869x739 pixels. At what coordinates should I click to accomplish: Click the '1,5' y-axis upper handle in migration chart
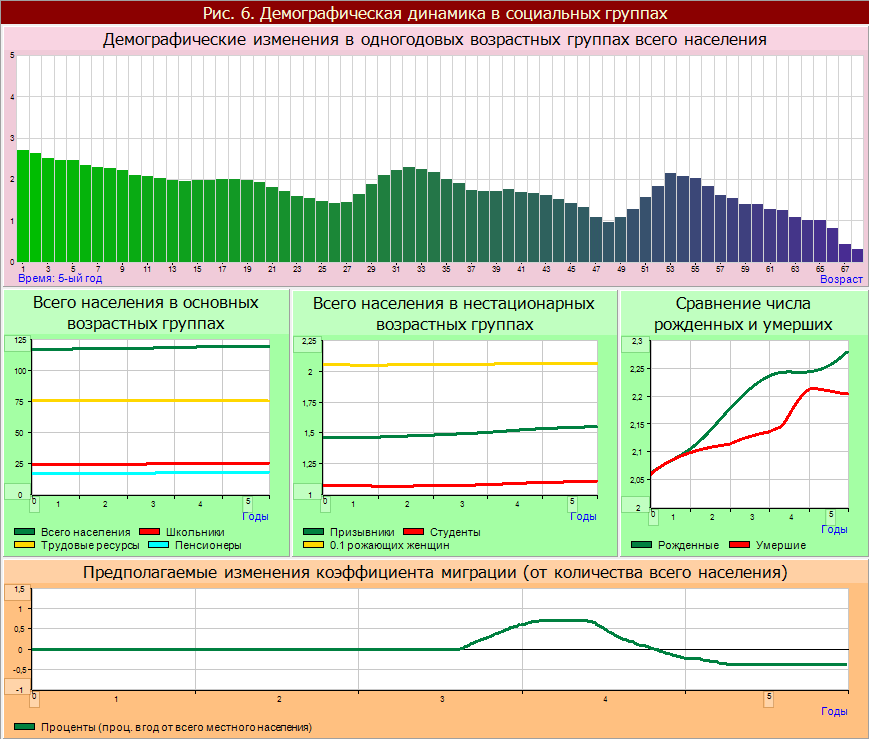click(17, 592)
